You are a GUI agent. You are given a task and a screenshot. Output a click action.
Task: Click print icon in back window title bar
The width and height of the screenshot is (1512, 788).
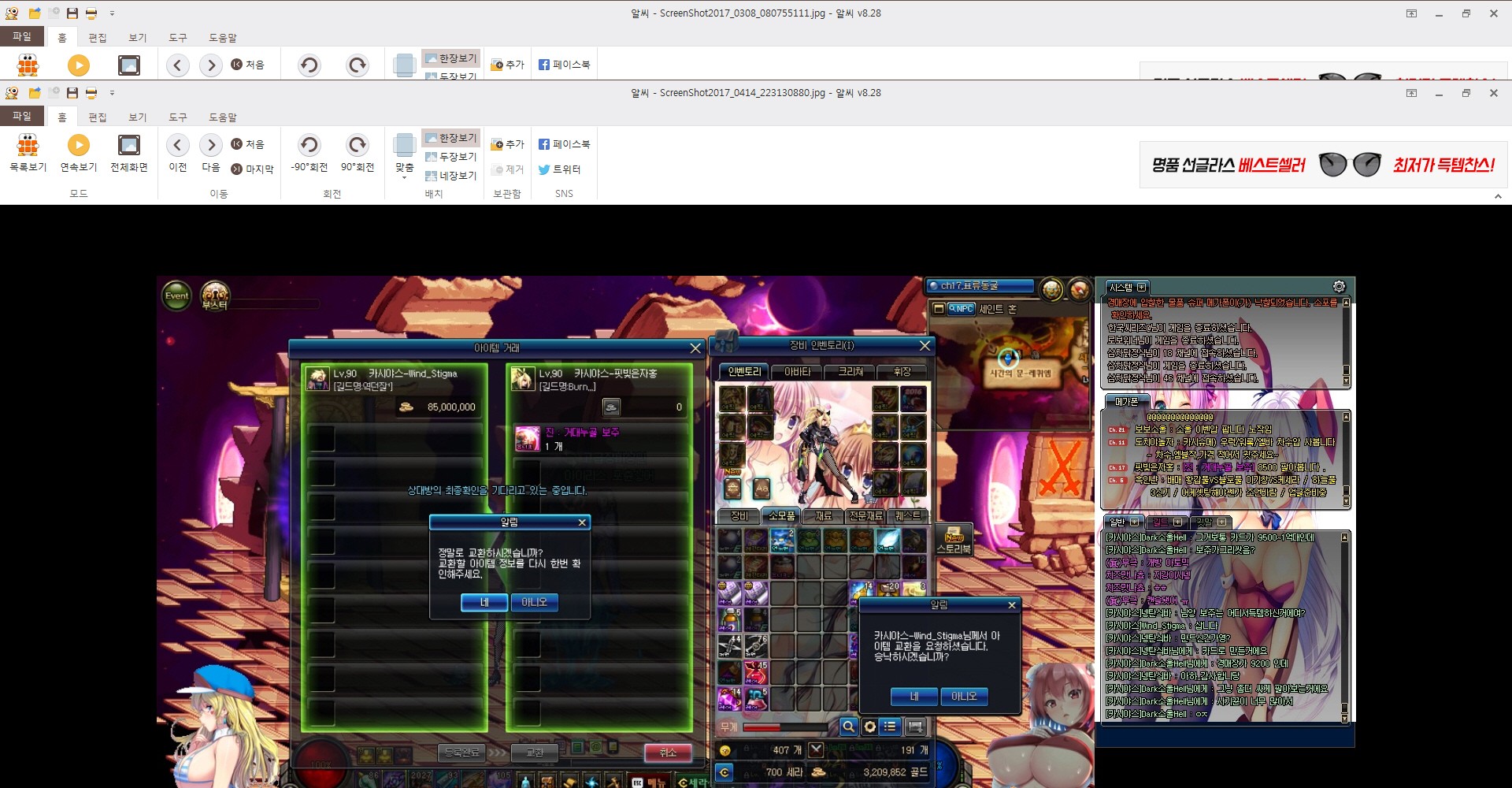(91, 13)
